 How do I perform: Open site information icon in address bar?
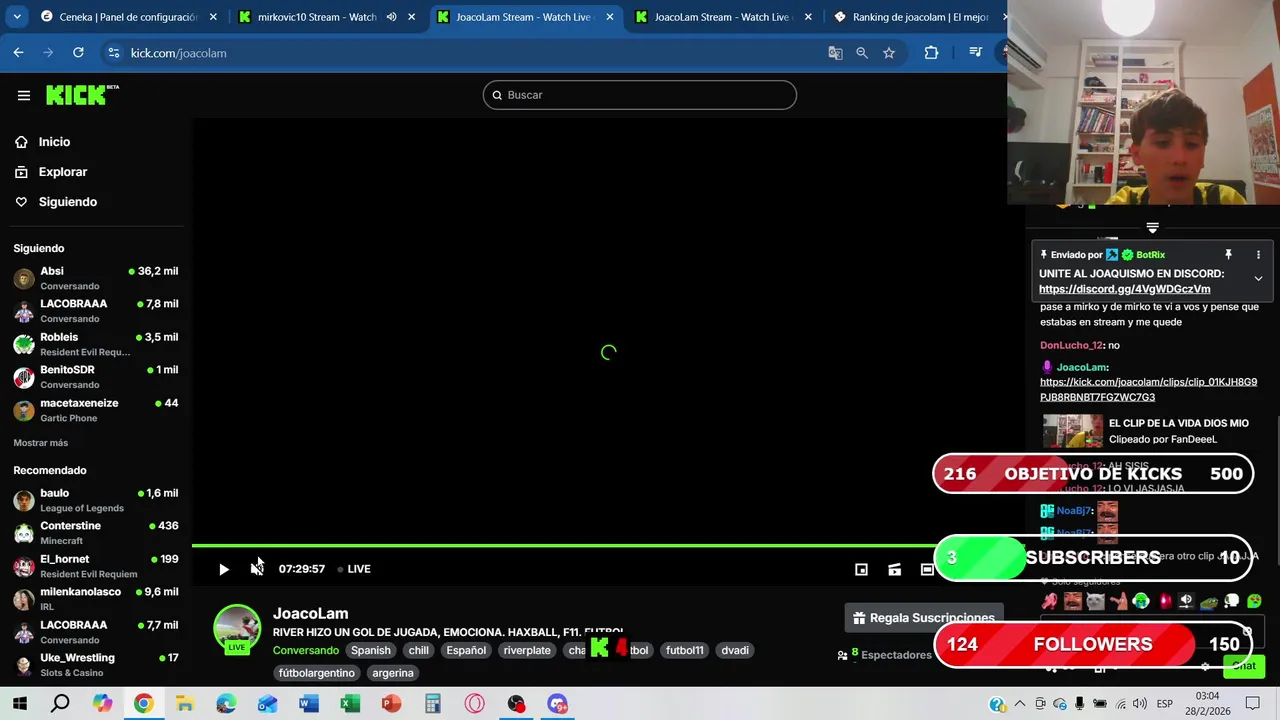tap(113, 53)
